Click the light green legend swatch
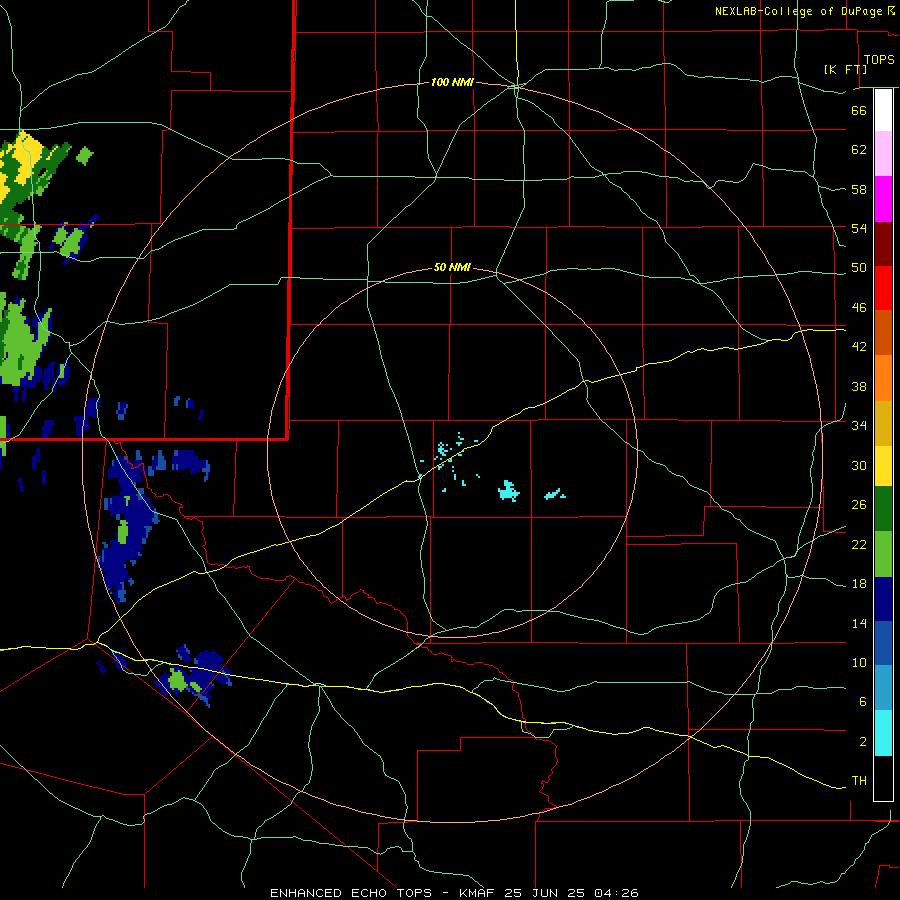This screenshot has width=900, height=900. 883,554
